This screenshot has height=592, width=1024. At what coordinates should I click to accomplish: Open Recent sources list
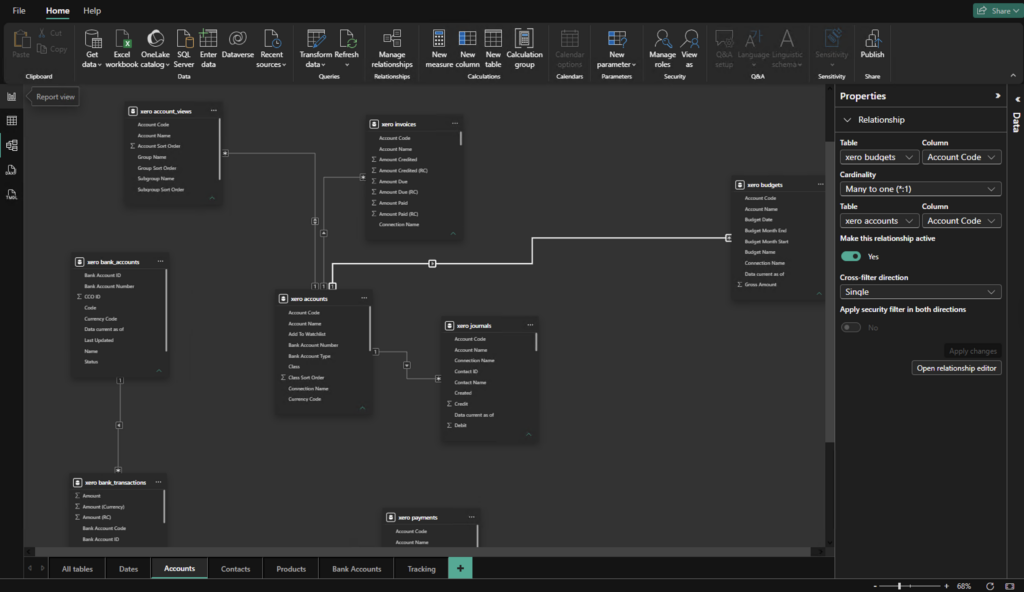click(x=271, y=49)
